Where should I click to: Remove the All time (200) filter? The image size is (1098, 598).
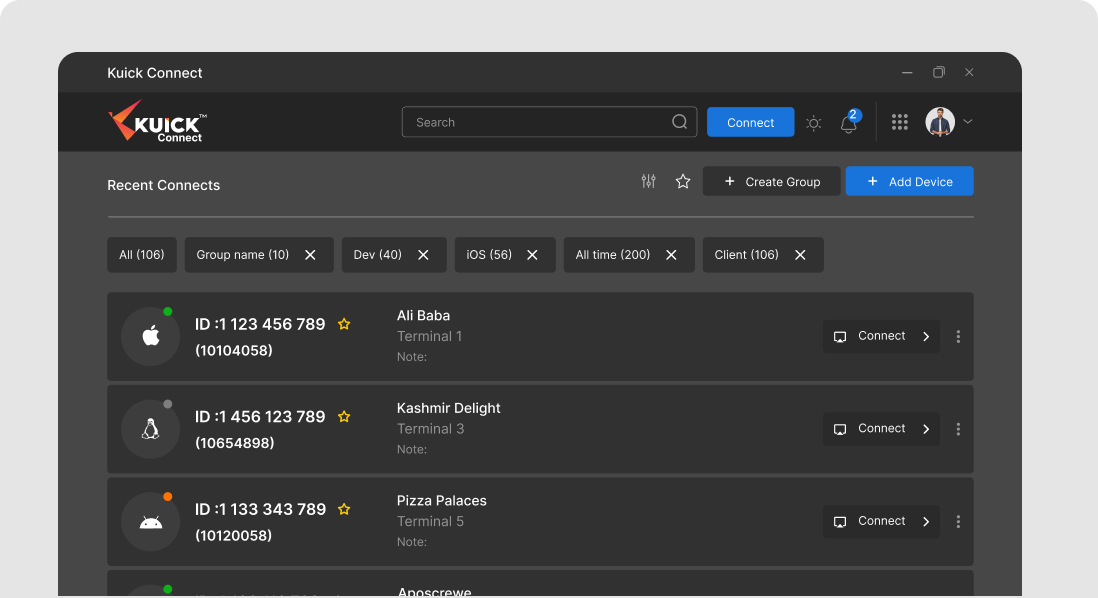tap(671, 255)
